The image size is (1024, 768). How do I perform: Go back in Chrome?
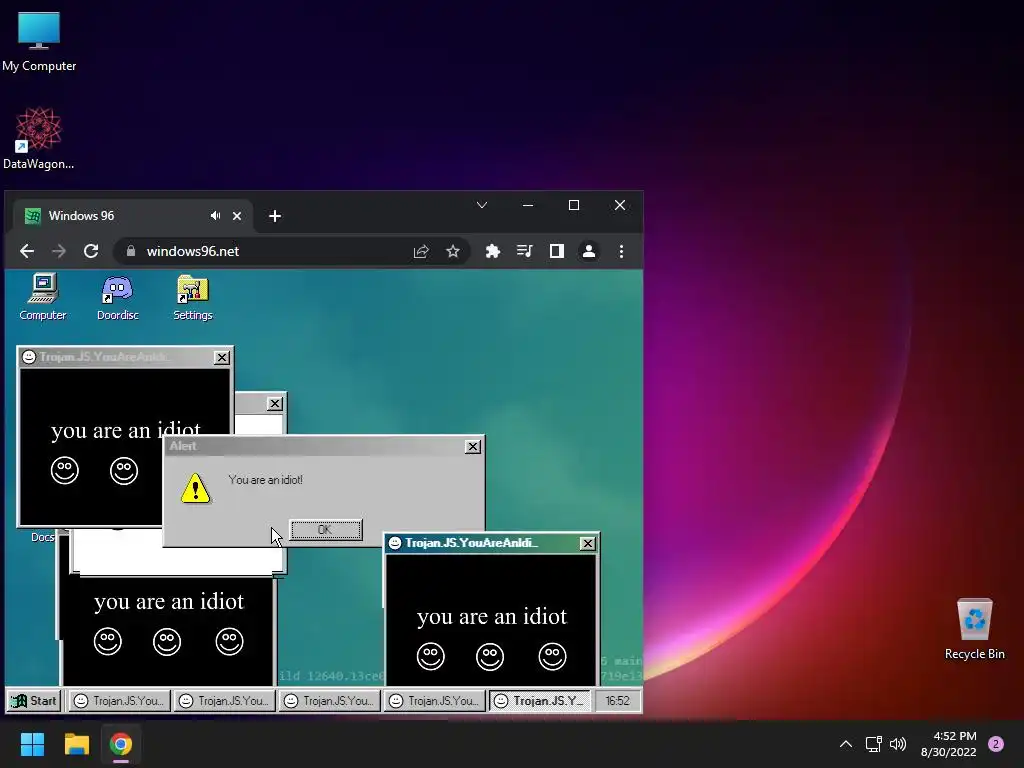coord(27,251)
